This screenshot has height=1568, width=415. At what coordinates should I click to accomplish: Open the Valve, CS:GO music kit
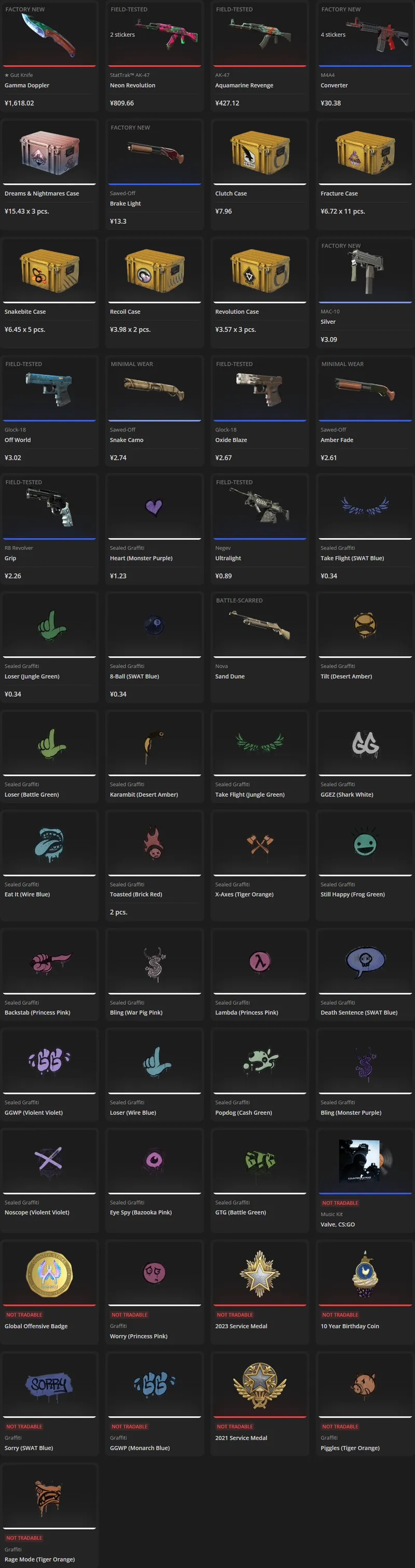pos(365,1182)
